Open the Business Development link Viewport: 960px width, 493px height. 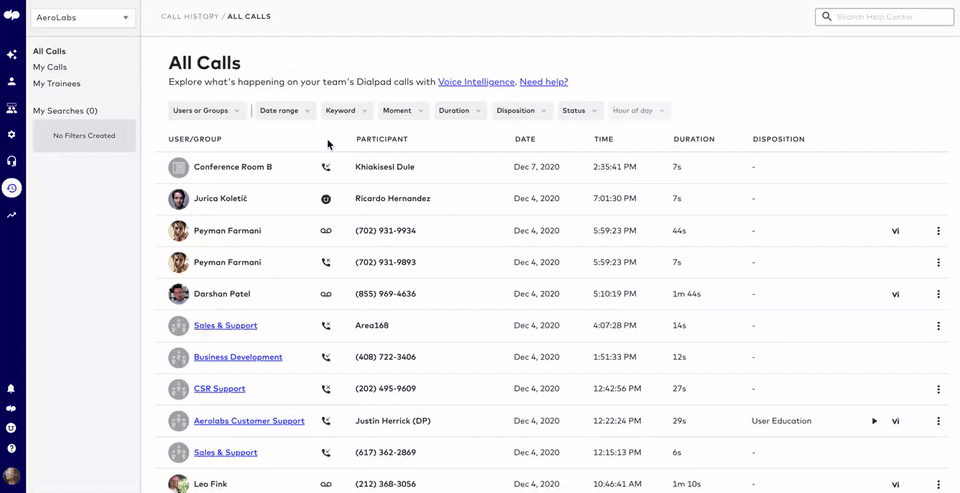coord(238,357)
